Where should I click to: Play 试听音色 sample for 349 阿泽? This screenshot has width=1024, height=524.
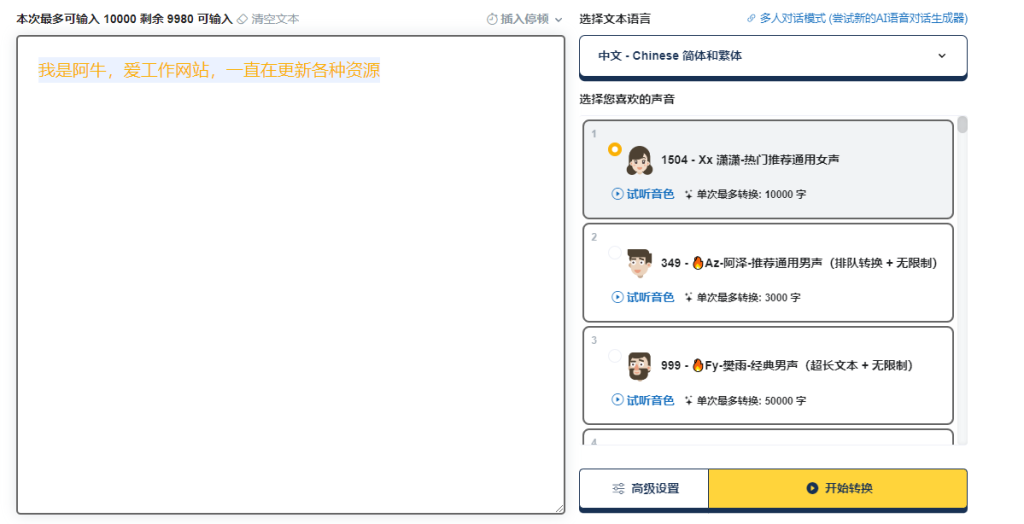tap(643, 297)
